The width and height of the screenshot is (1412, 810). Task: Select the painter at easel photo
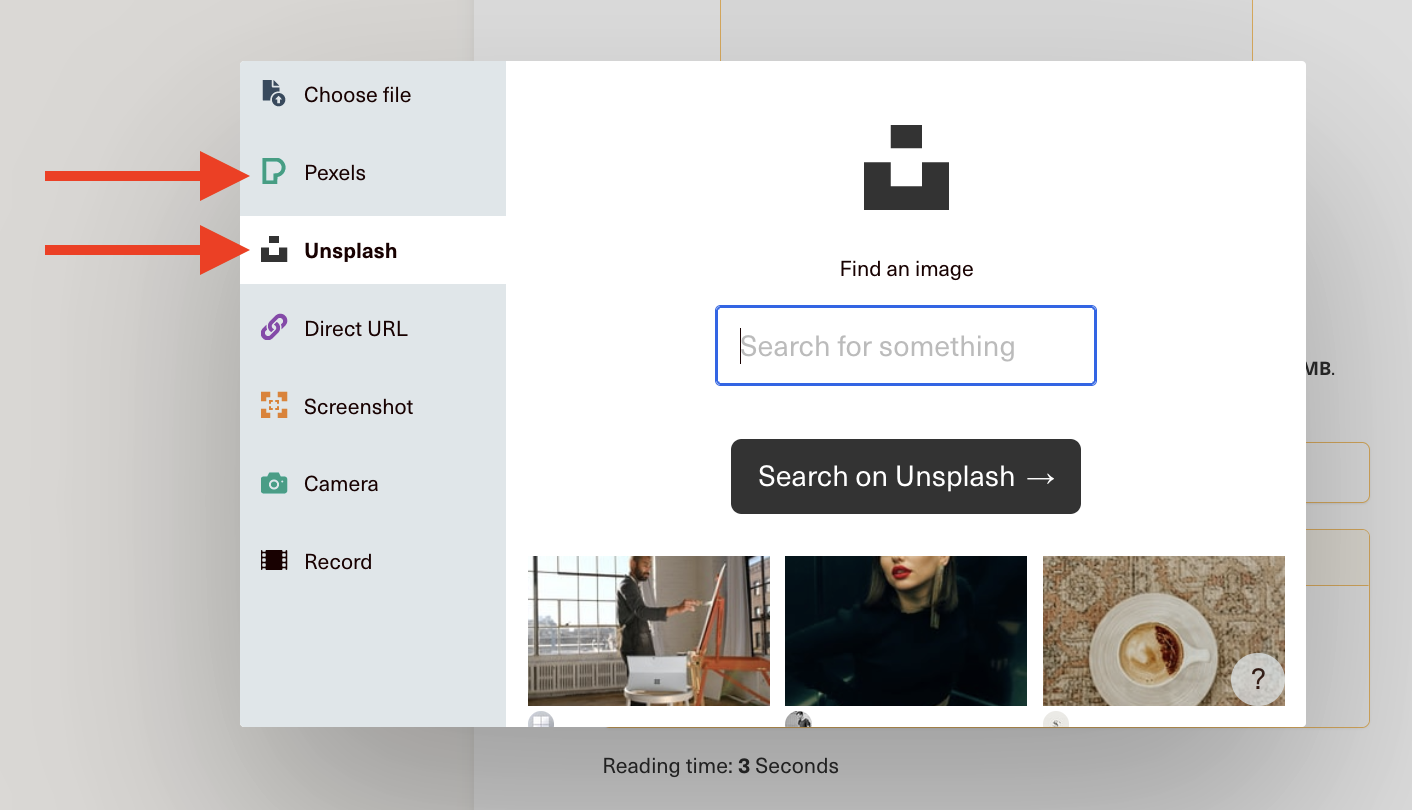click(649, 631)
